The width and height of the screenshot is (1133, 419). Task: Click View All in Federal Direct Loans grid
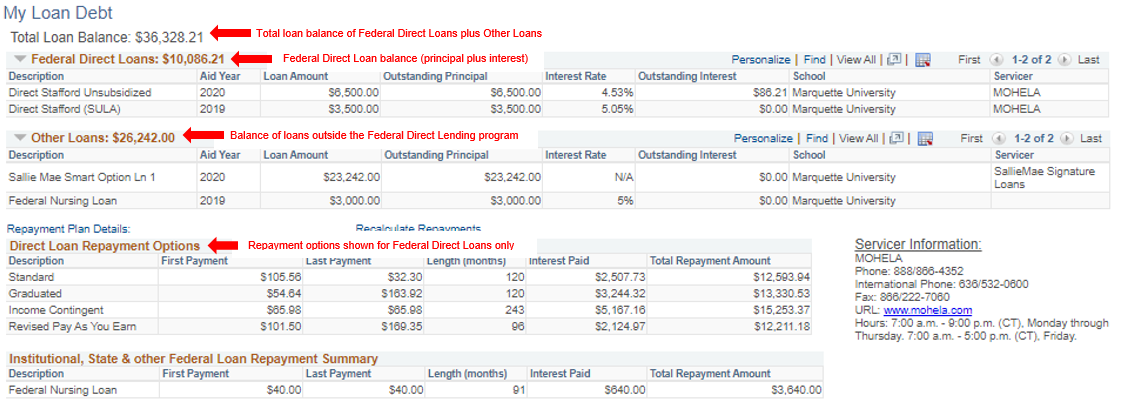pos(856,60)
